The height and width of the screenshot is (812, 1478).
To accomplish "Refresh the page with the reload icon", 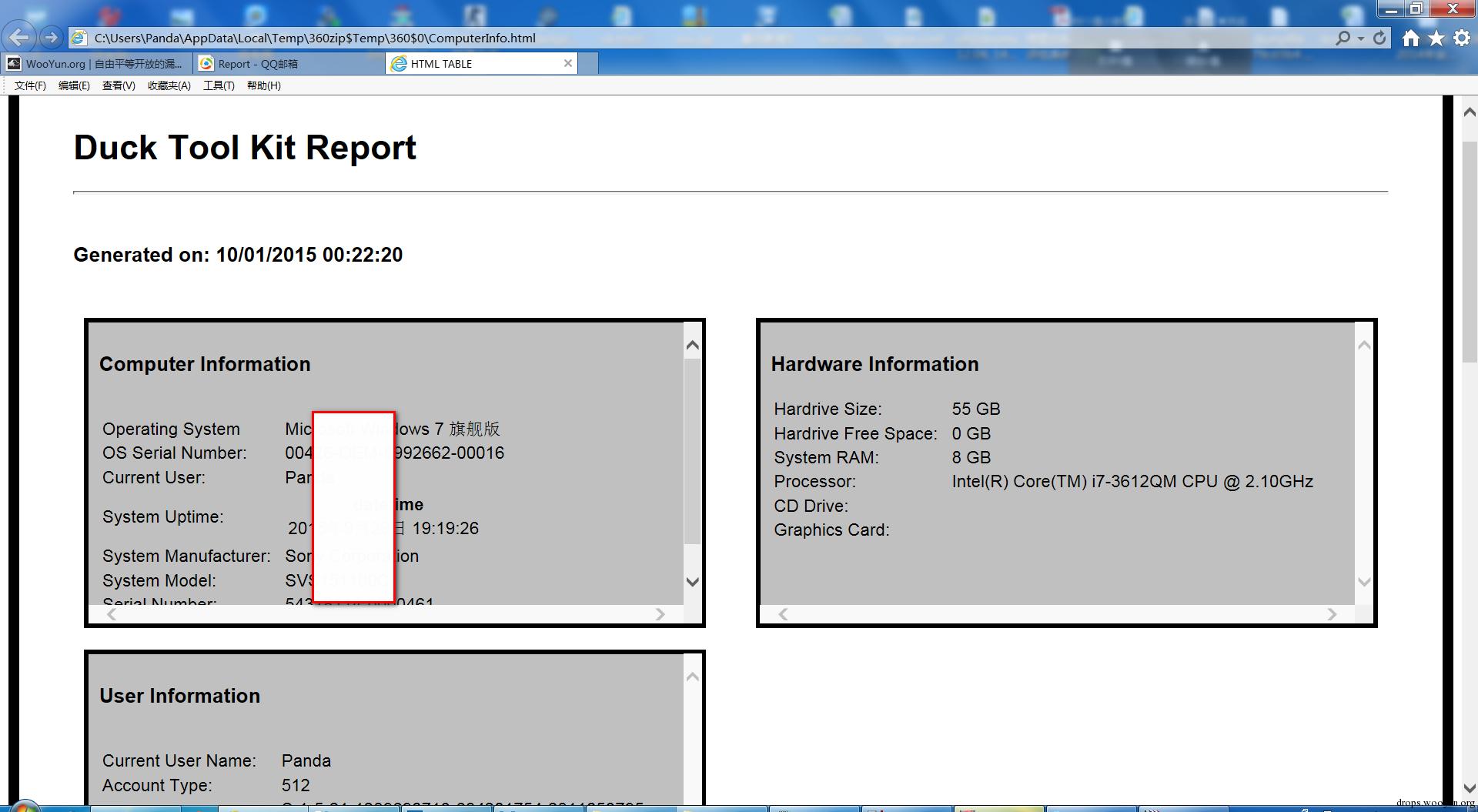I will click(x=1379, y=38).
